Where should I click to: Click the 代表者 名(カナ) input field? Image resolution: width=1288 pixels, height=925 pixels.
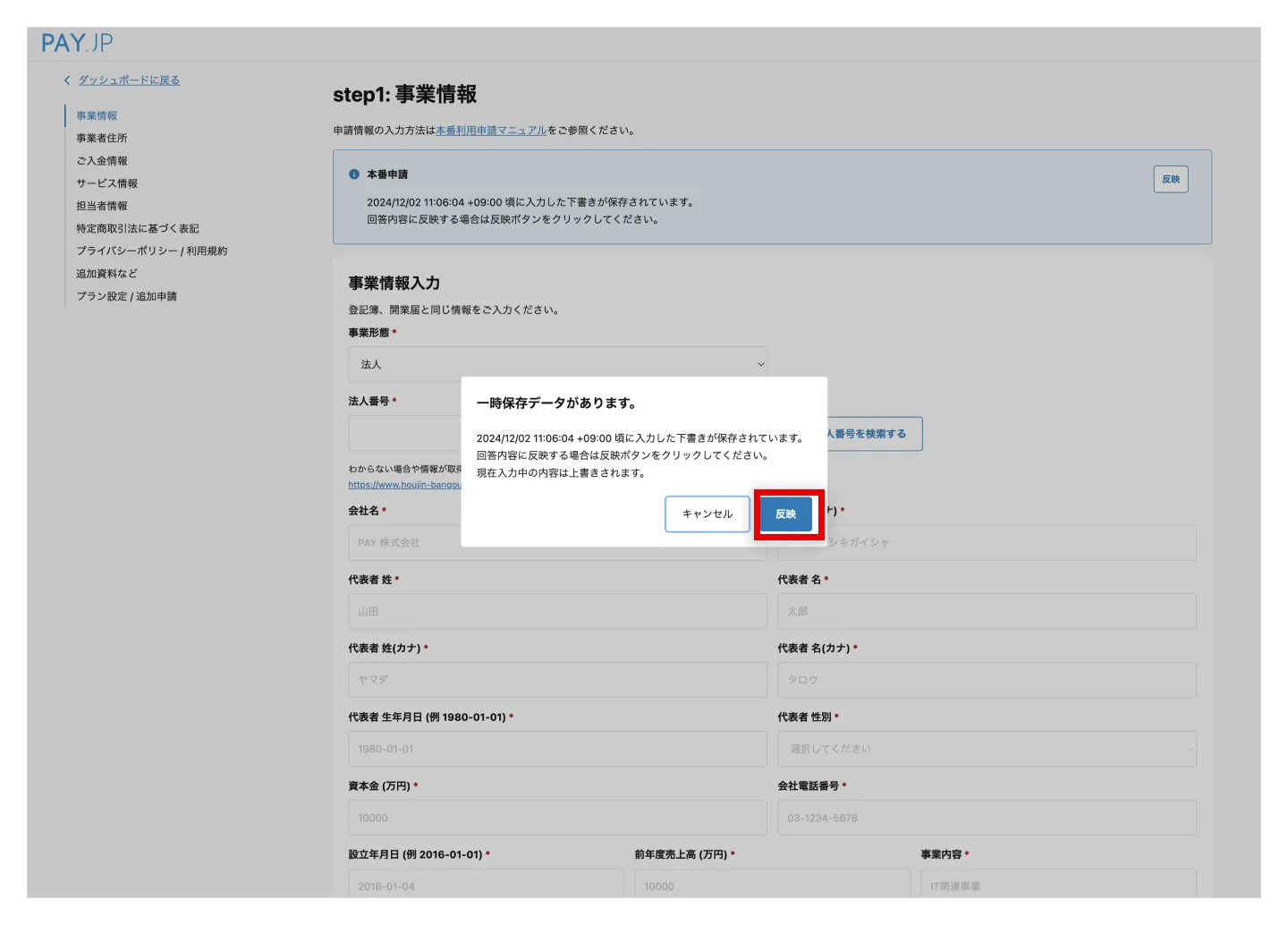987,680
